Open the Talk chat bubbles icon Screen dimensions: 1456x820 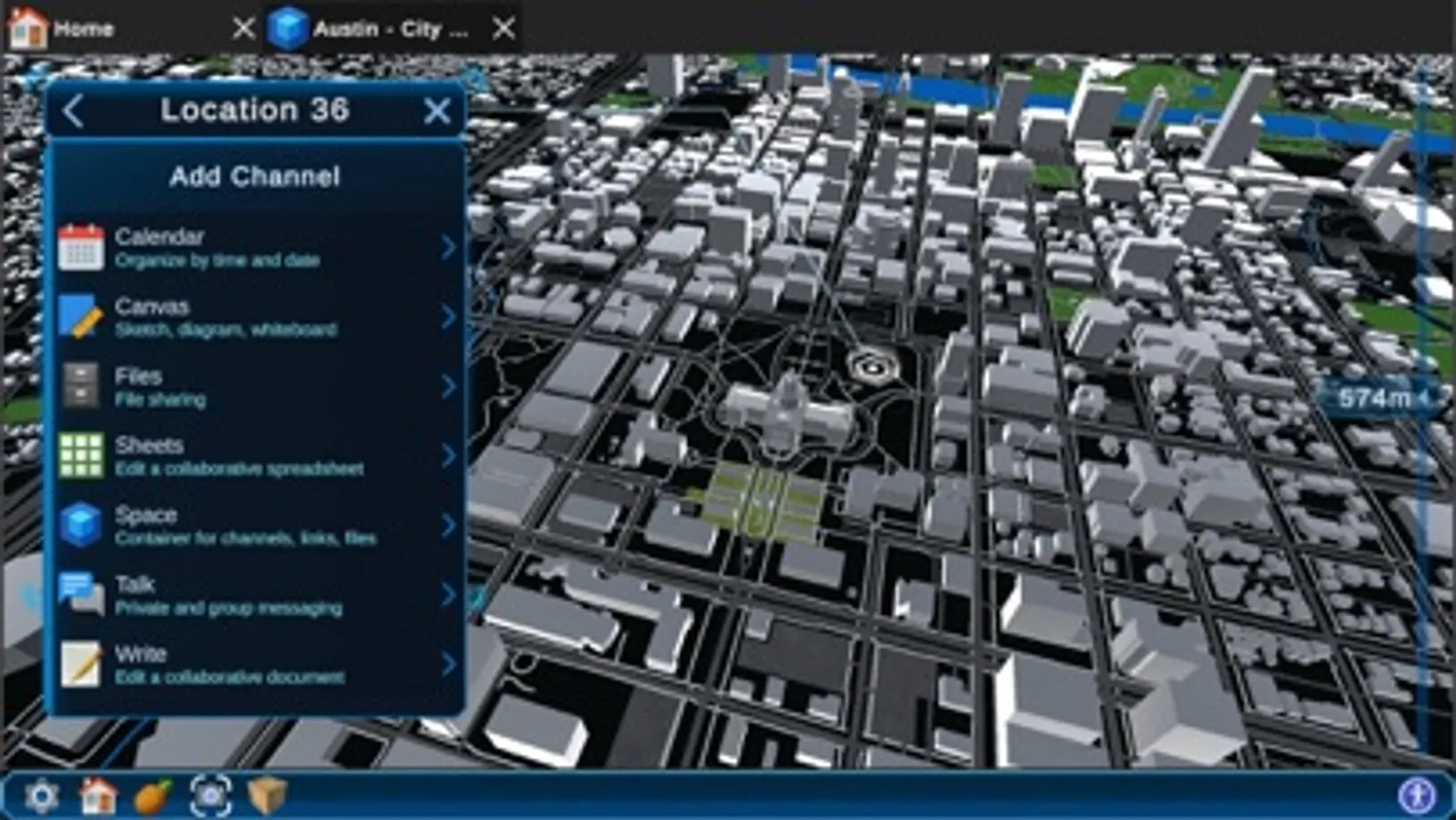(81, 594)
